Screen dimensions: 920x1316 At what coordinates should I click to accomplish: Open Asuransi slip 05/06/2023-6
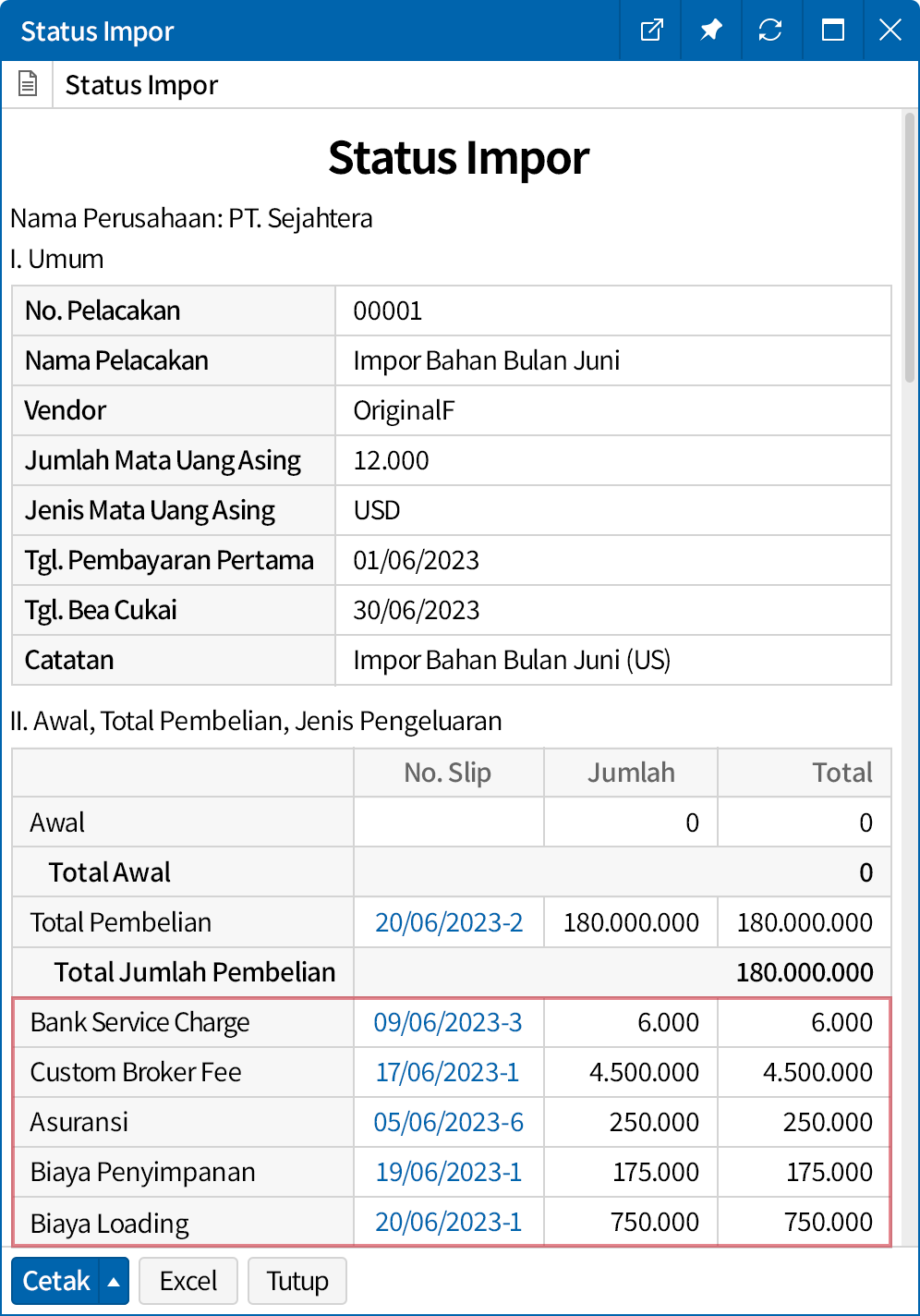tap(448, 1122)
